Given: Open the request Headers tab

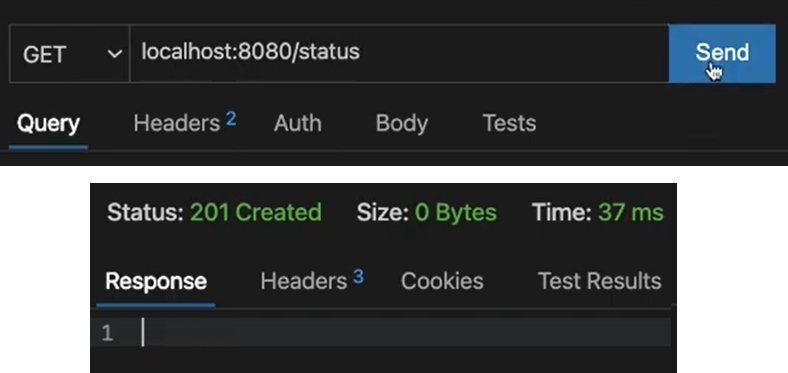Looking at the screenshot, I should (x=176, y=124).
